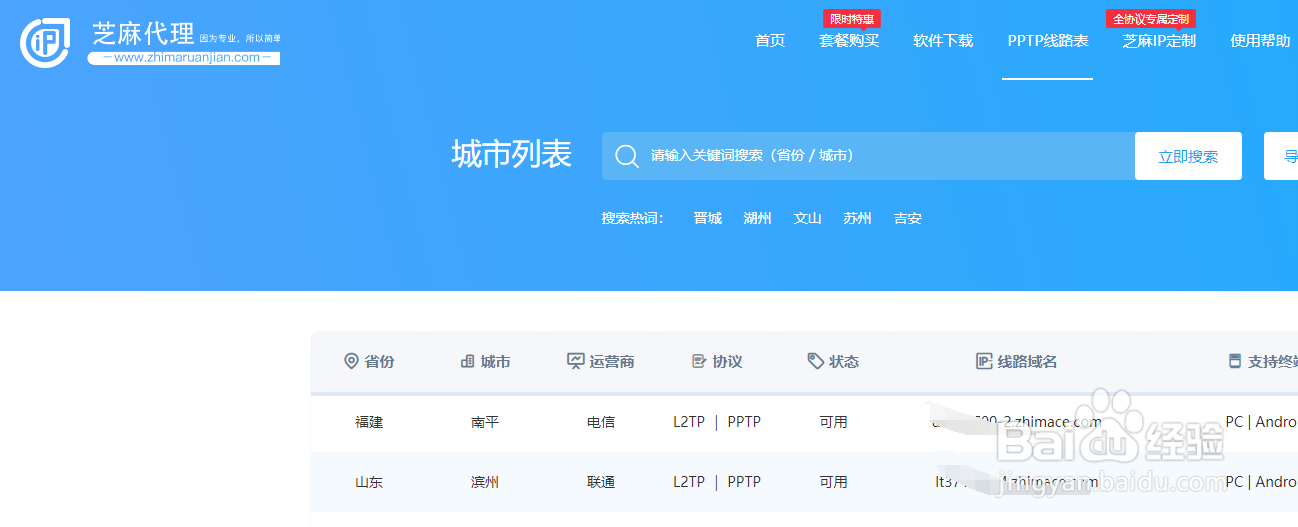This screenshot has width=1298, height=527.
Task: Click the 立即搜索 button
Action: (x=1188, y=156)
